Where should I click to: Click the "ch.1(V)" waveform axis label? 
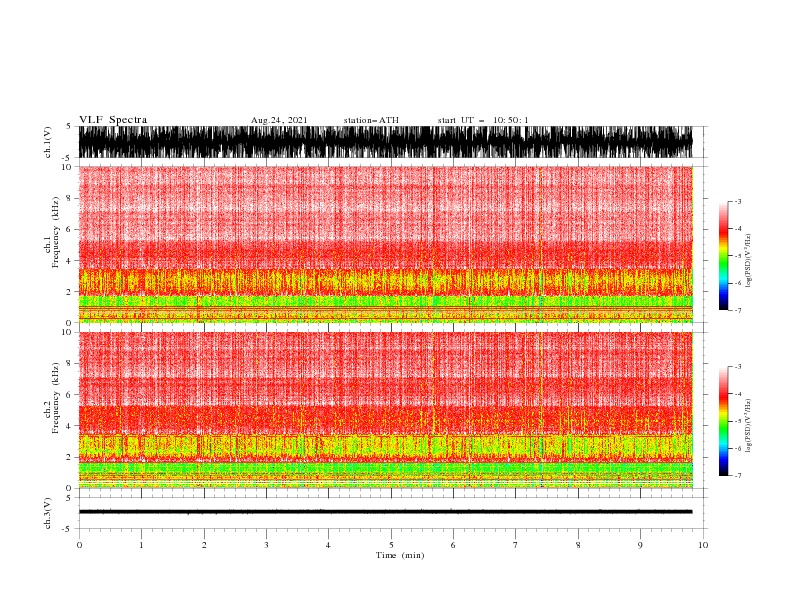(x=48, y=142)
